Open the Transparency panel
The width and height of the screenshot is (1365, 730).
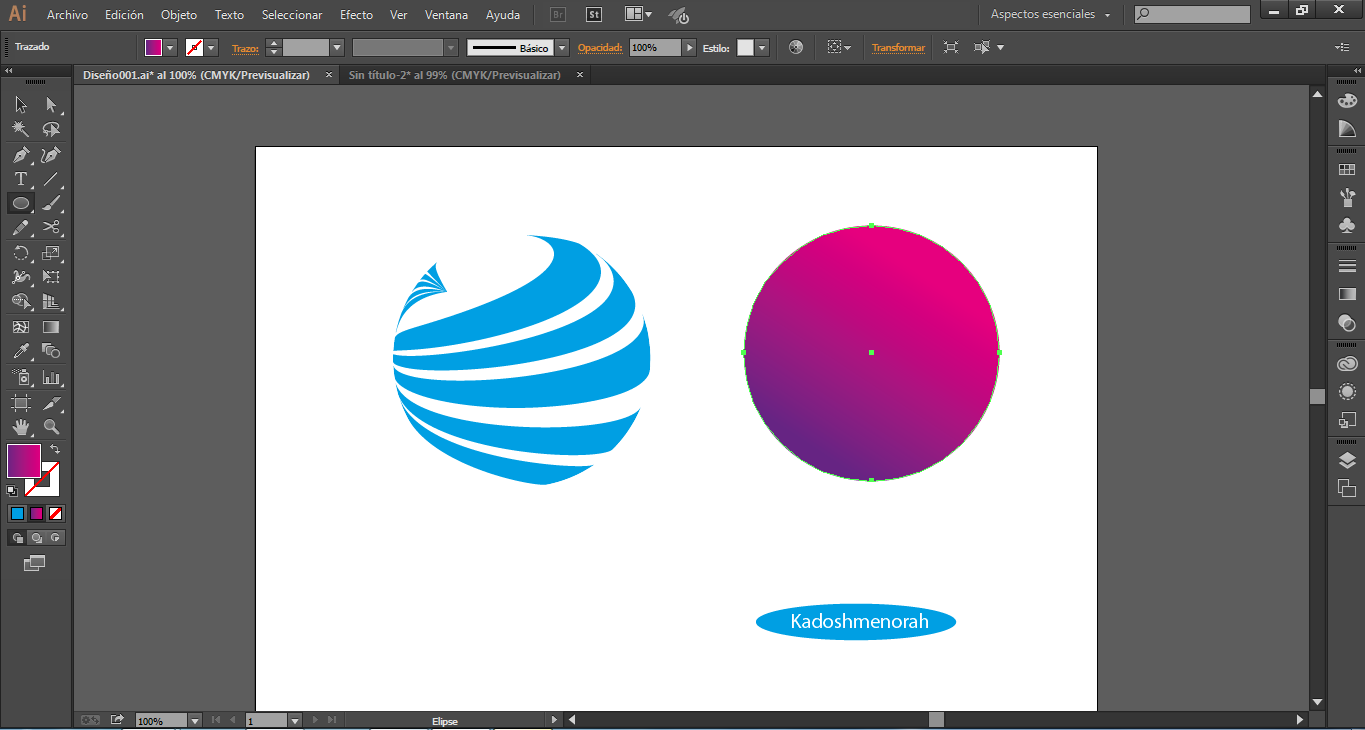point(1347,323)
